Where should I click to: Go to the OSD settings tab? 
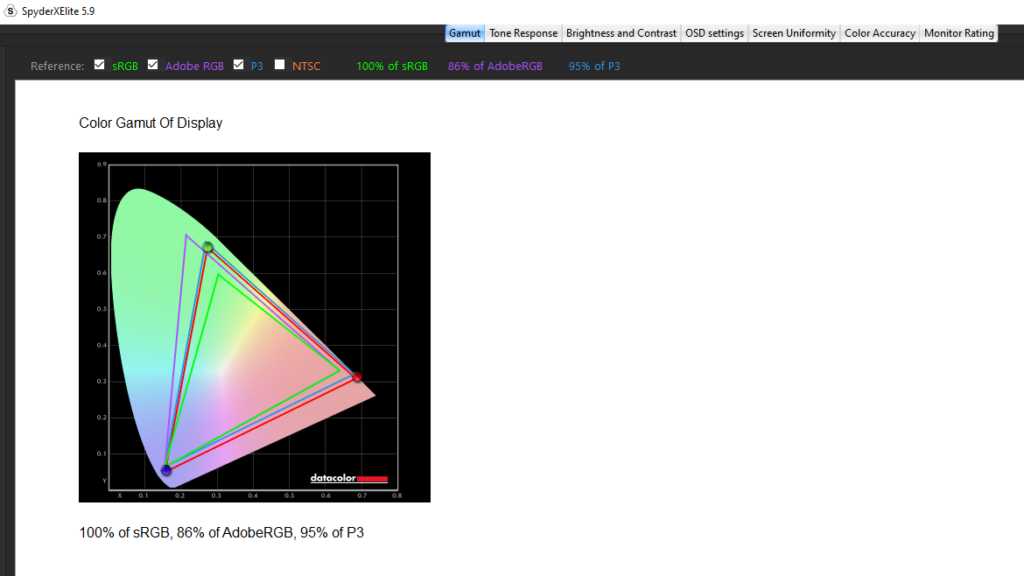point(714,33)
